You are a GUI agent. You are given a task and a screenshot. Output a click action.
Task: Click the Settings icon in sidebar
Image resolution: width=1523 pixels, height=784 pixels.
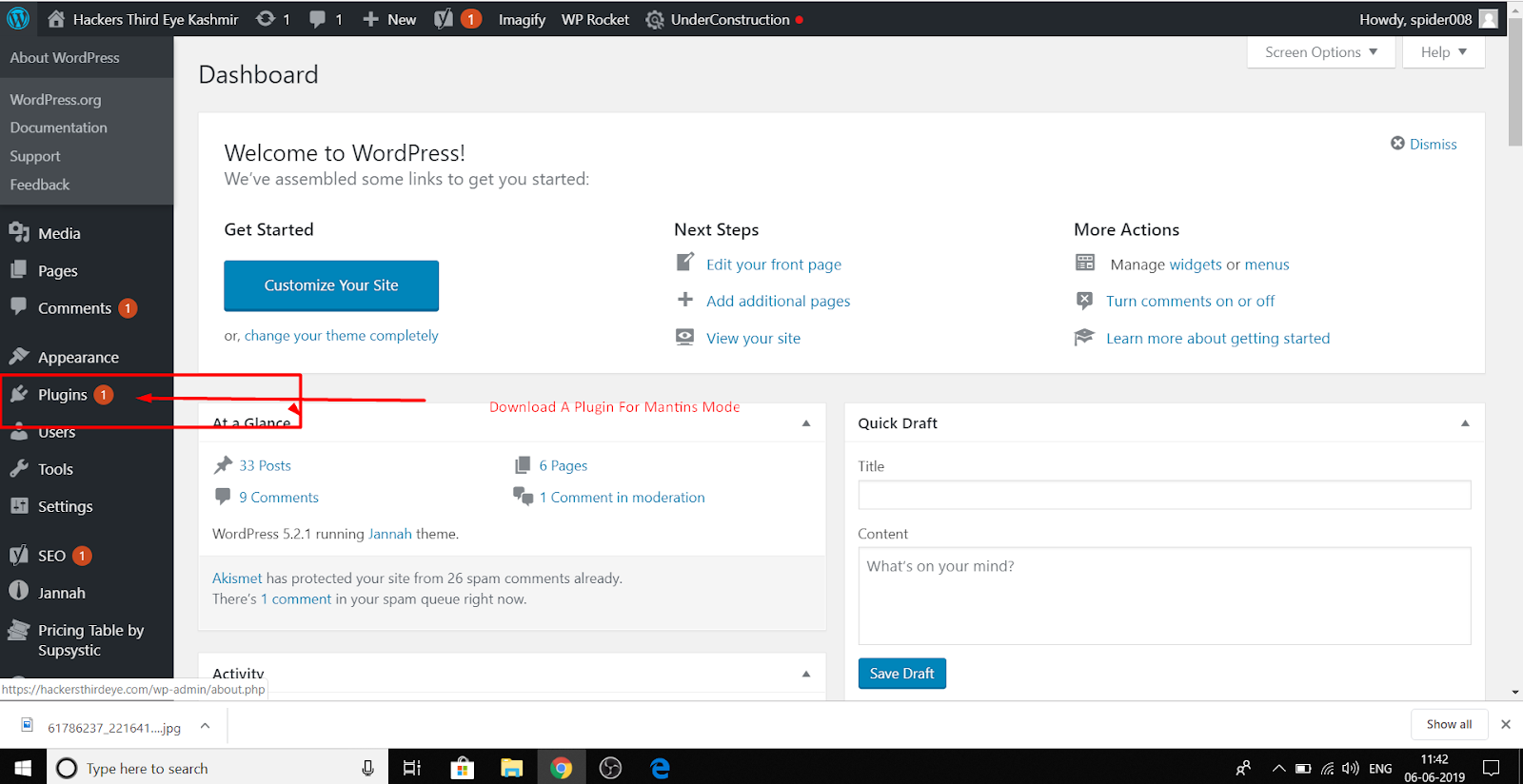19,505
